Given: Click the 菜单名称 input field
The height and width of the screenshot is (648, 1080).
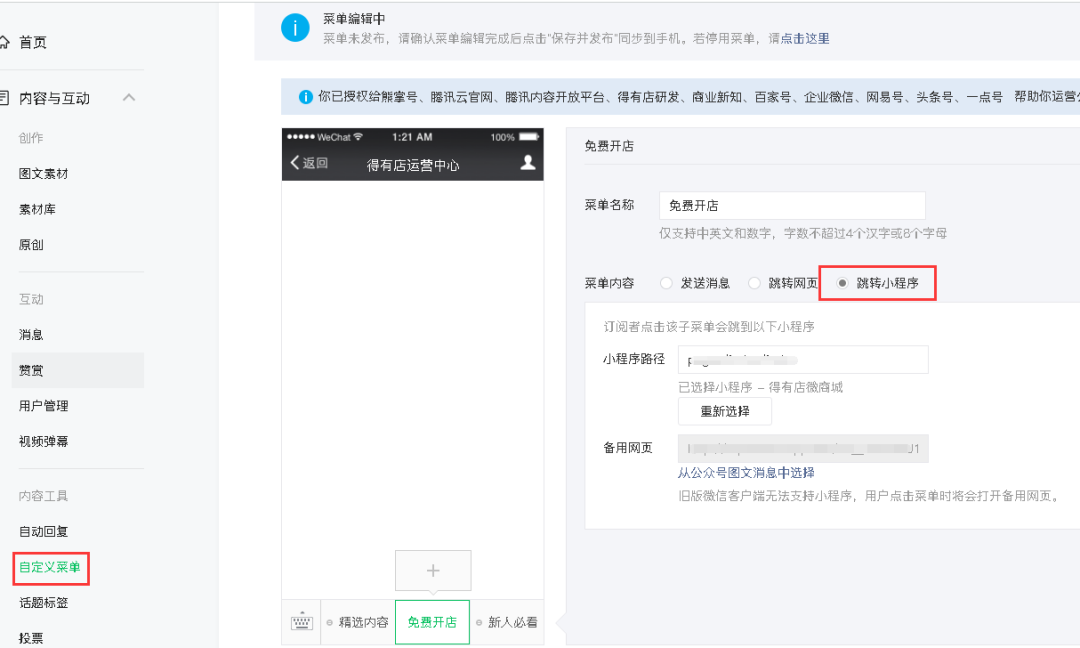Looking at the screenshot, I should tap(791, 205).
